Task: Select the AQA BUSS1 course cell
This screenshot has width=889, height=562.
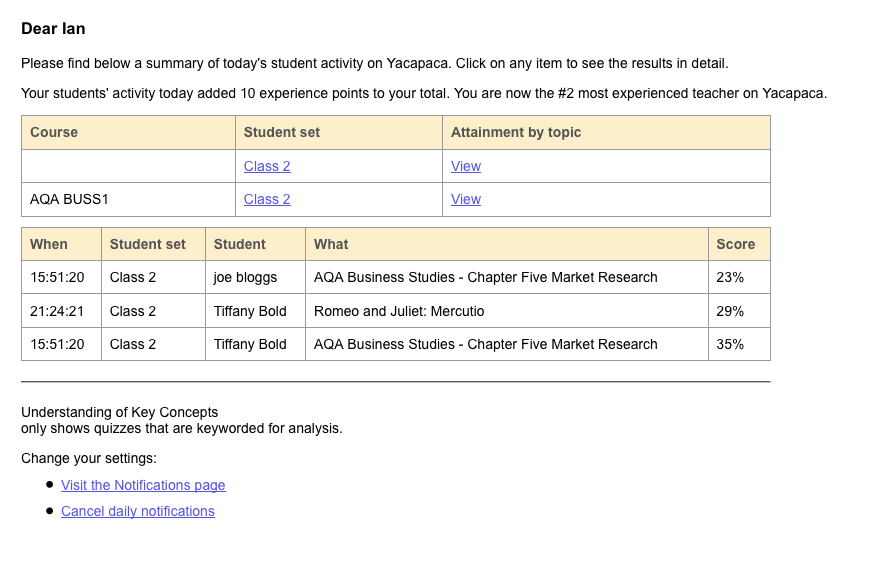Action: pyautogui.click(x=70, y=199)
